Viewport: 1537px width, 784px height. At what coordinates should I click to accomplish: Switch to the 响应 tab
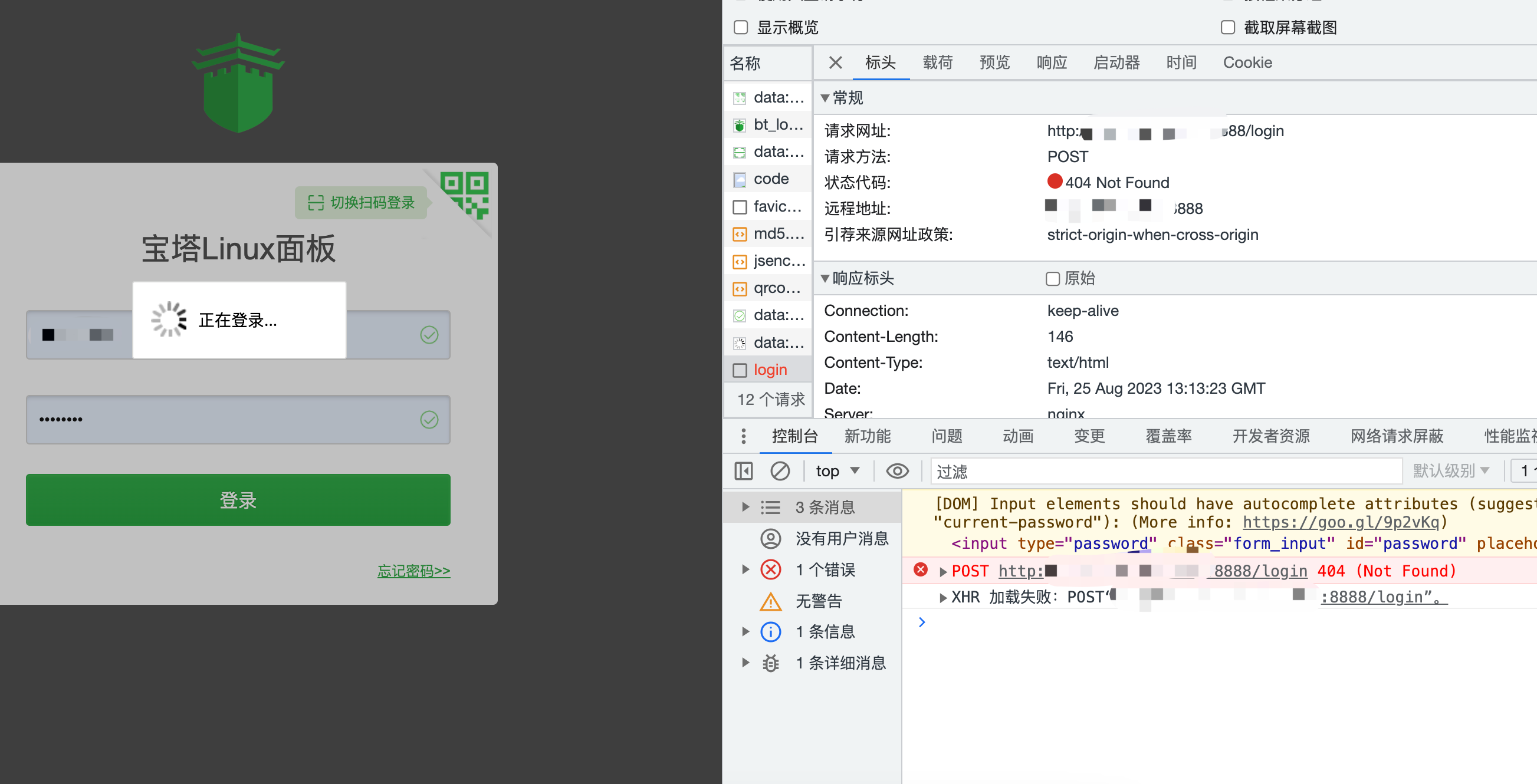click(1052, 62)
